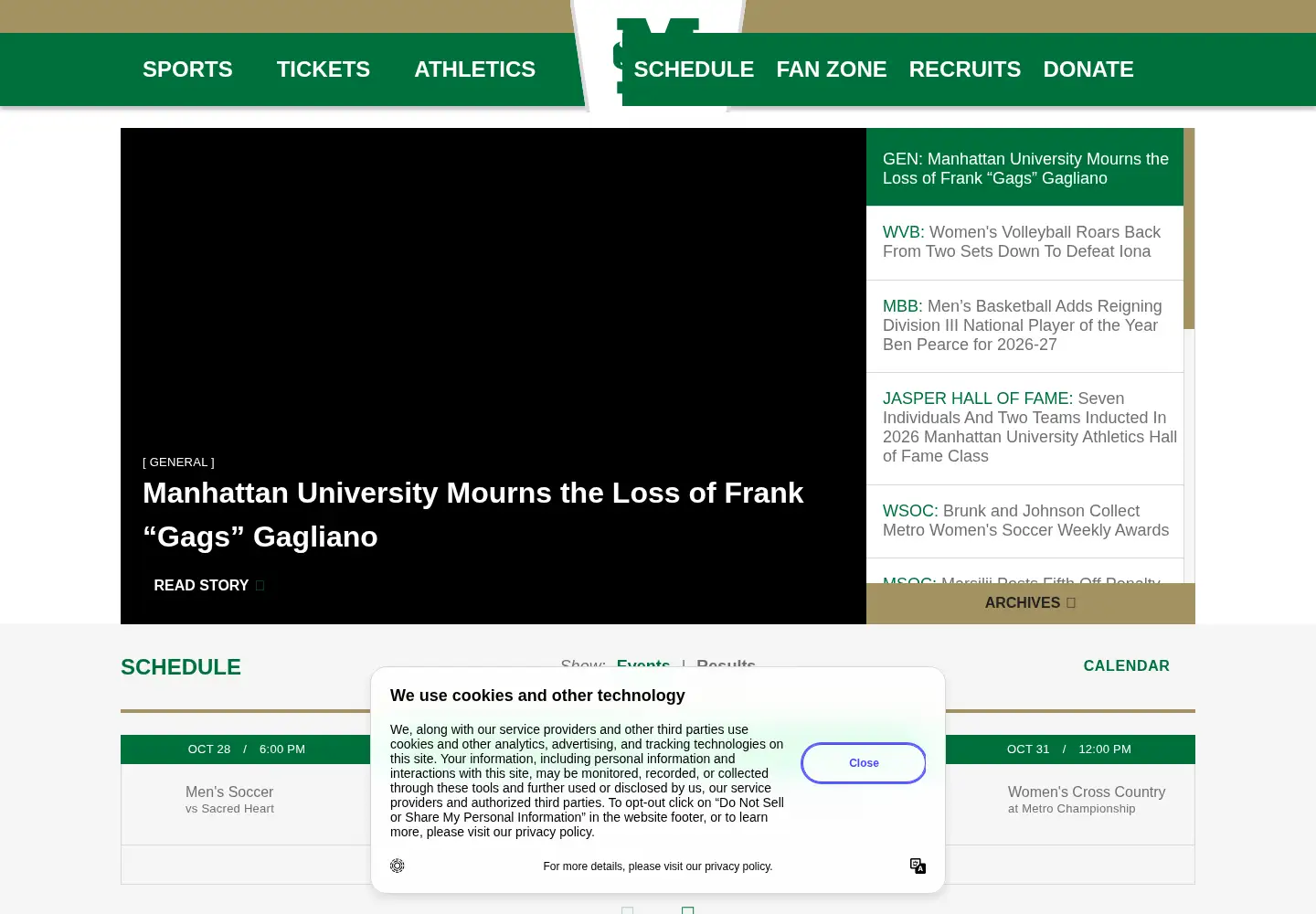Click the green SCHEDULE section heading
Screen dimensions: 1316x914
tap(181, 667)
